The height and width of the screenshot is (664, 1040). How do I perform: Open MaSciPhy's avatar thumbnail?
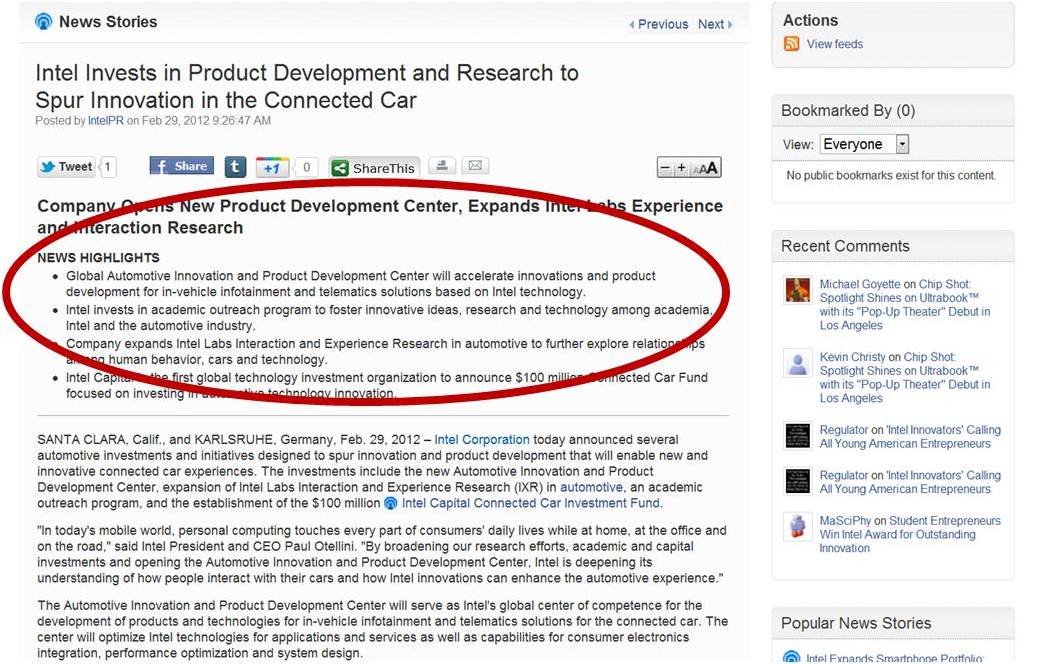(797, 527)
